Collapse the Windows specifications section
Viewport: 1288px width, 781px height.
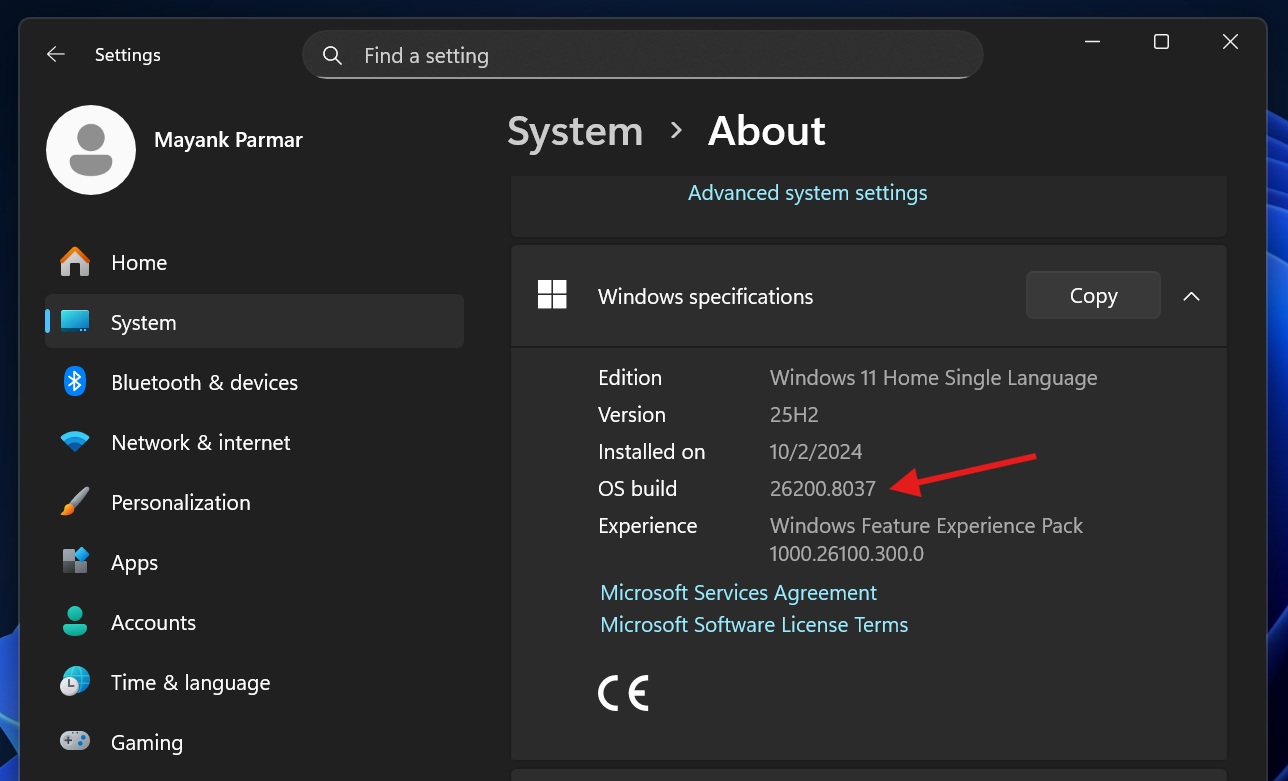(1191, 295)
